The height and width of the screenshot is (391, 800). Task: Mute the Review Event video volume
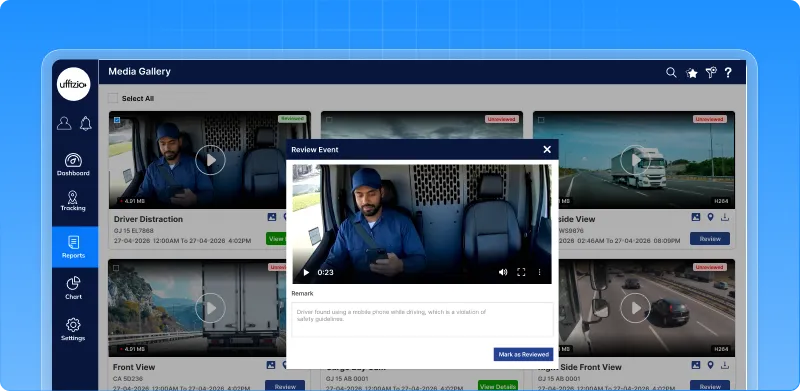[x=503, y=273]
